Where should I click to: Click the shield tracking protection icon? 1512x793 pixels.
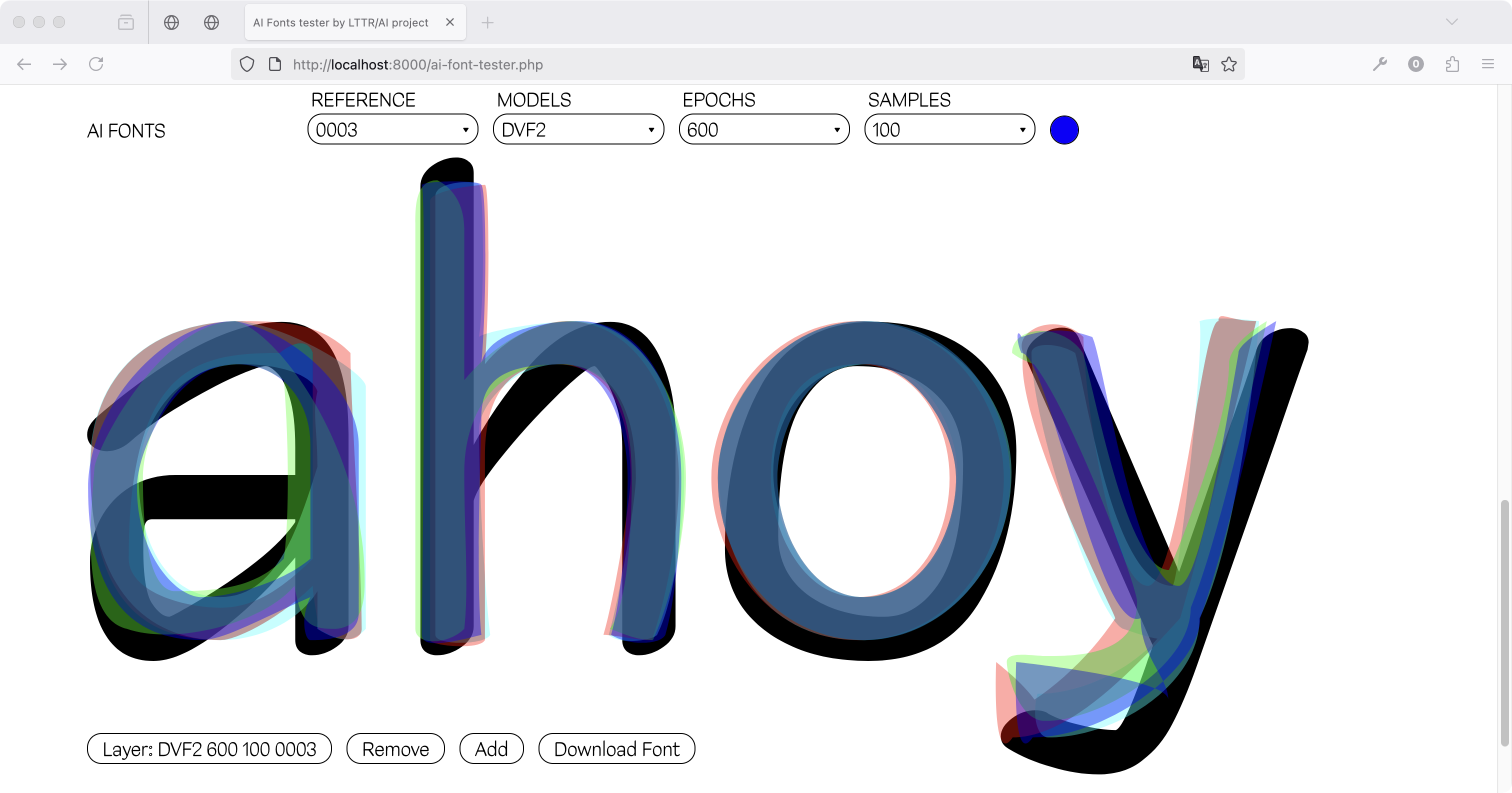click(x=247, y=64)
